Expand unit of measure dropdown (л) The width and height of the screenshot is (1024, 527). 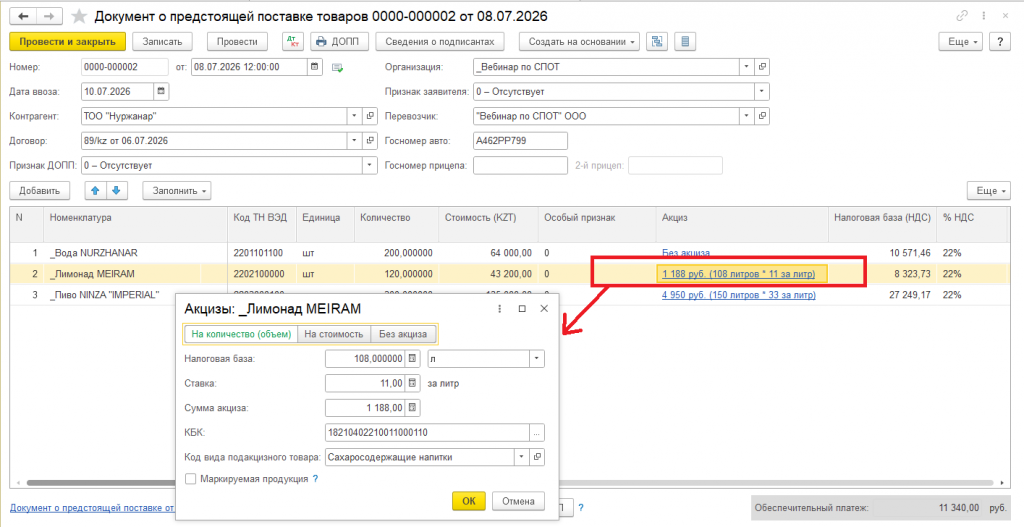[537, 359]
